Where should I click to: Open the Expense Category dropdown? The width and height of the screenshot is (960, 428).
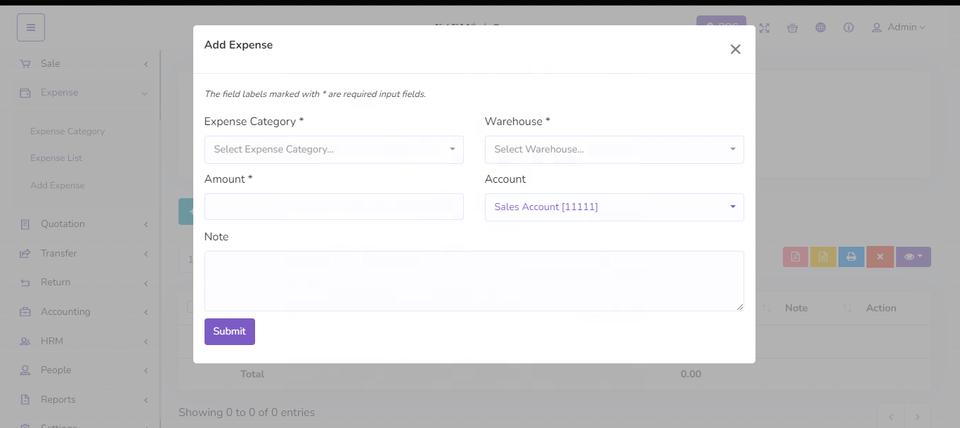[x=333, y=150]
